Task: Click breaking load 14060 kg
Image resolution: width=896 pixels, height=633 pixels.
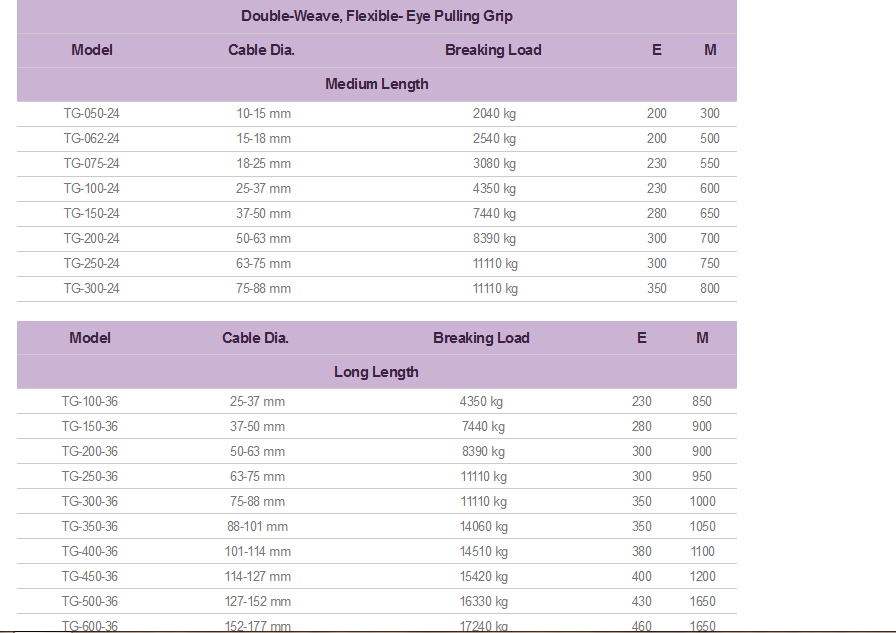Action: [x=483, y=527]
